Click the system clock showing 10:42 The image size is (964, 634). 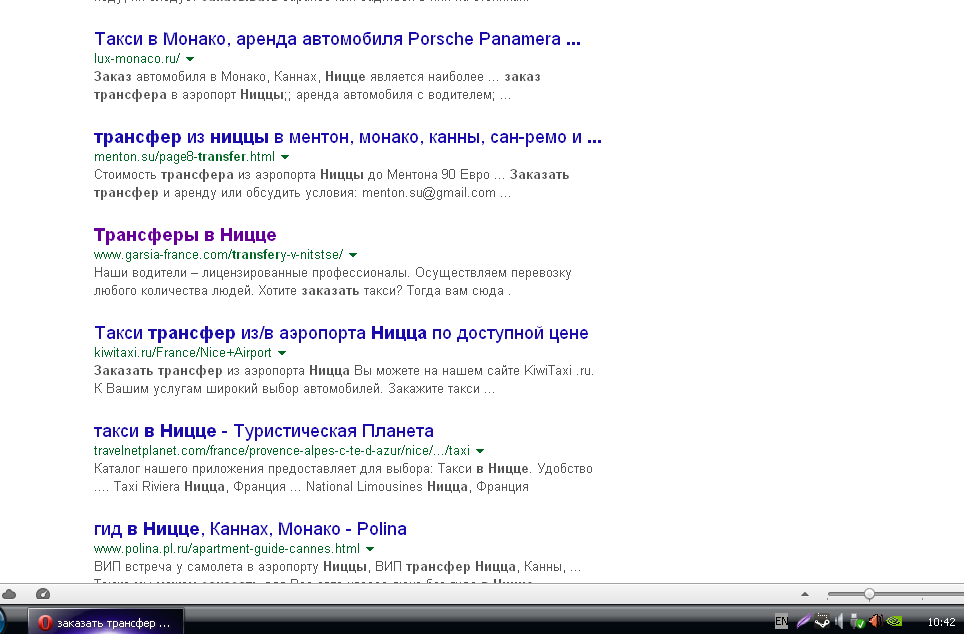[x=941, y=622]
